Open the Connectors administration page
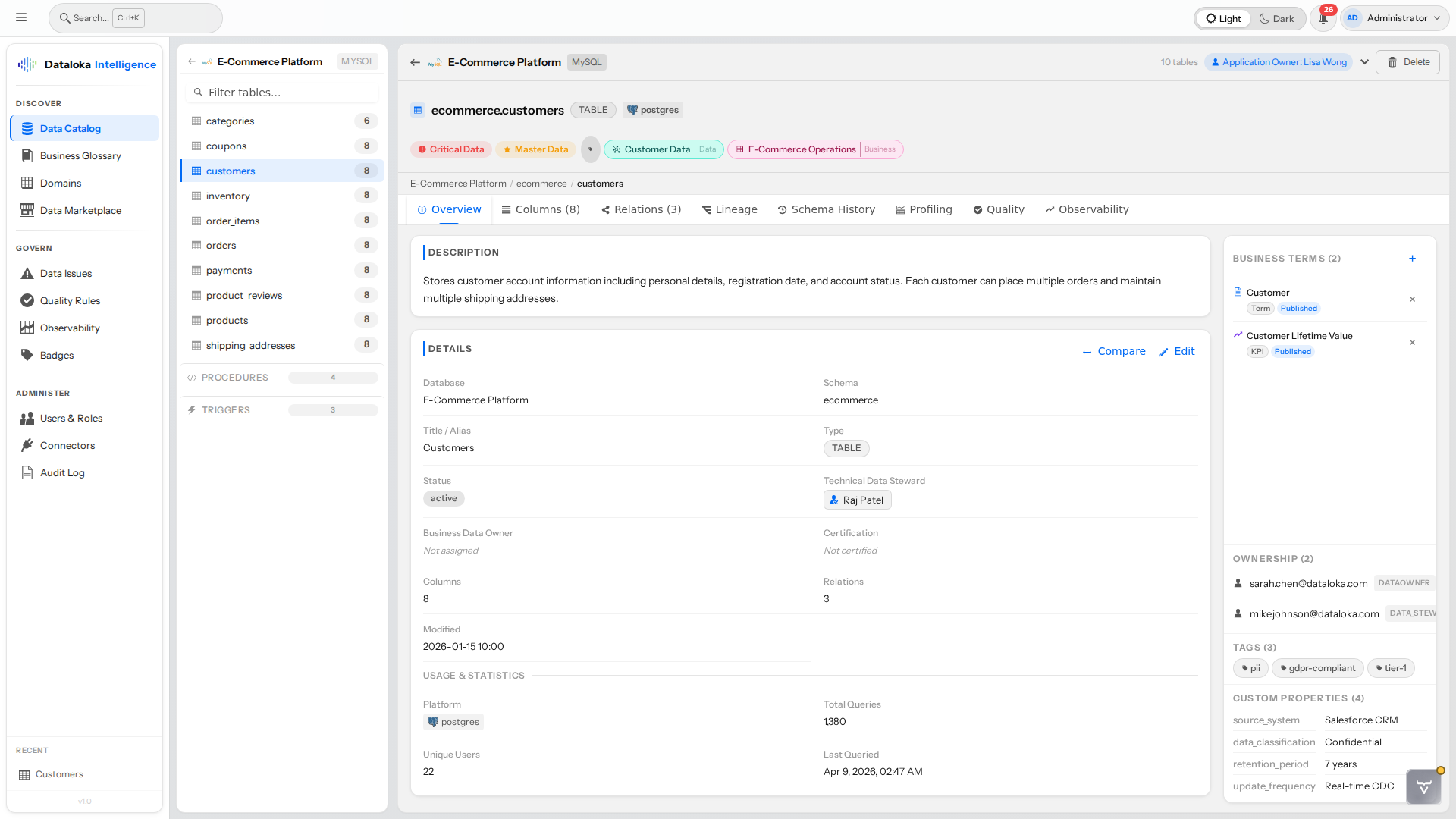The image size is (1456, 819). pos(67,445)
